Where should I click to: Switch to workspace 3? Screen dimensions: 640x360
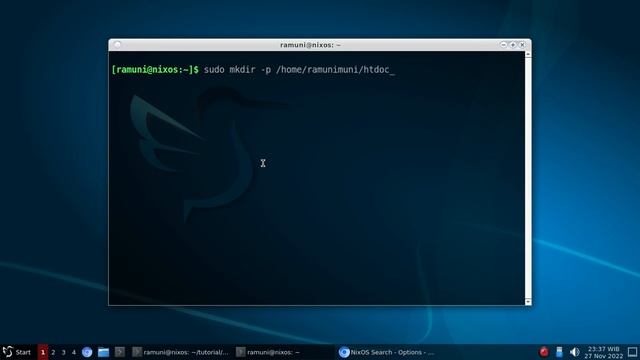tap(63, 352)
